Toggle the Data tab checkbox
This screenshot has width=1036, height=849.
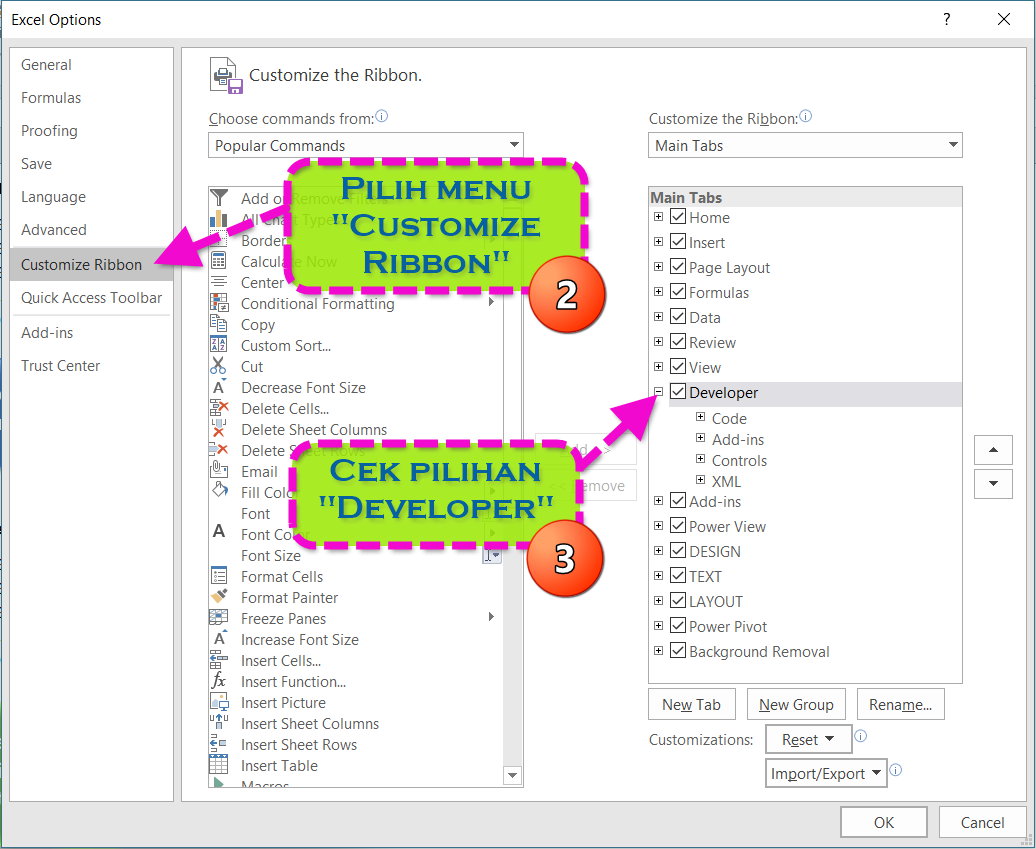coord(677,316)
